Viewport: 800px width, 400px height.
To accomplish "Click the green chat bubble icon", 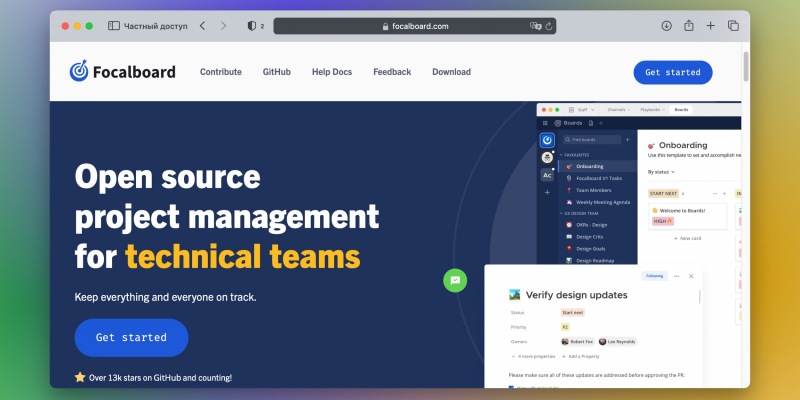I will point(455,281).
